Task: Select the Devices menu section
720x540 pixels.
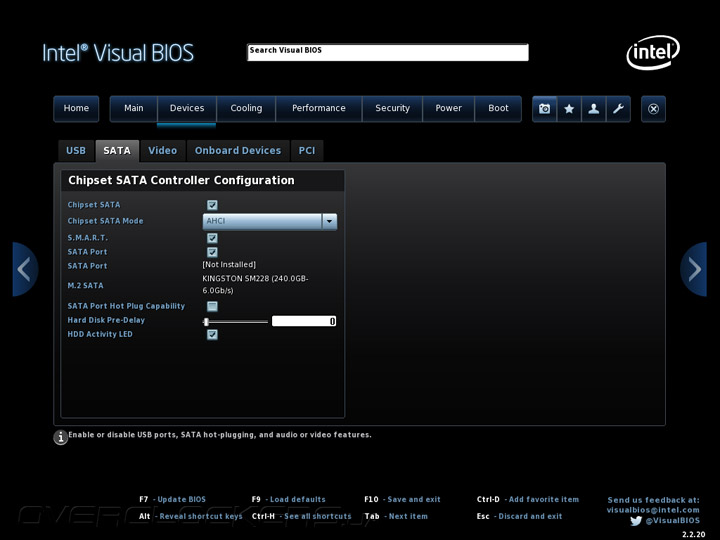Action: [x=187, y=109]
